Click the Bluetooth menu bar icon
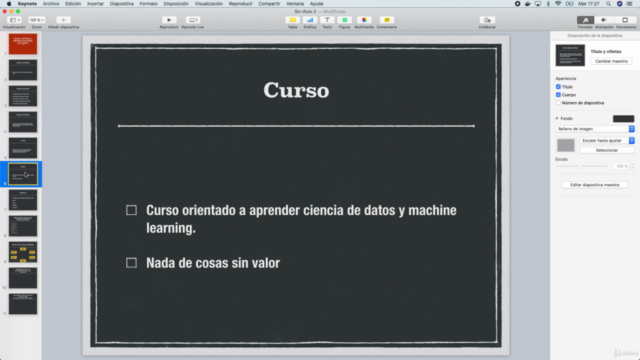Image resolution: width=640 pixels, height=360 pixels. pos(548,4)
